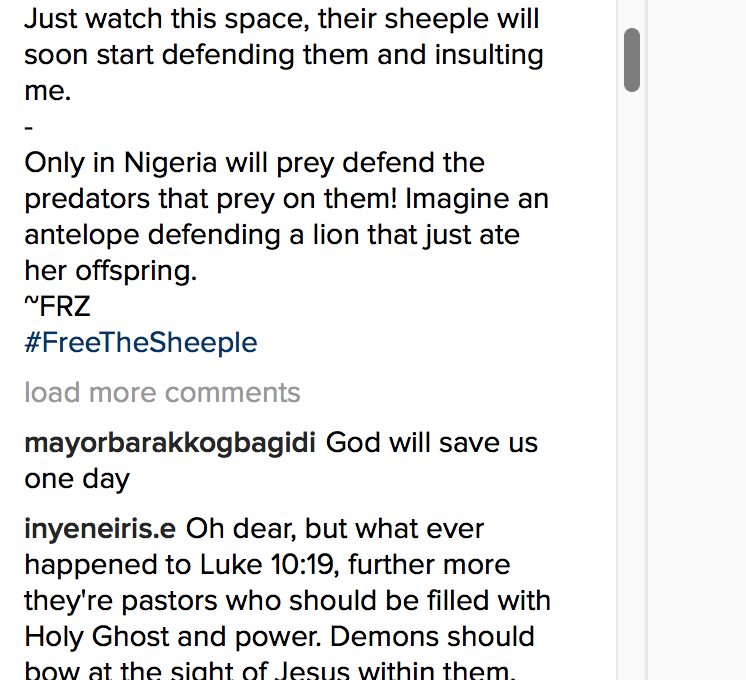Open mayorbarakkogbagidi's profile
Viewport: 746px width, 680px height.
(169, 442)
